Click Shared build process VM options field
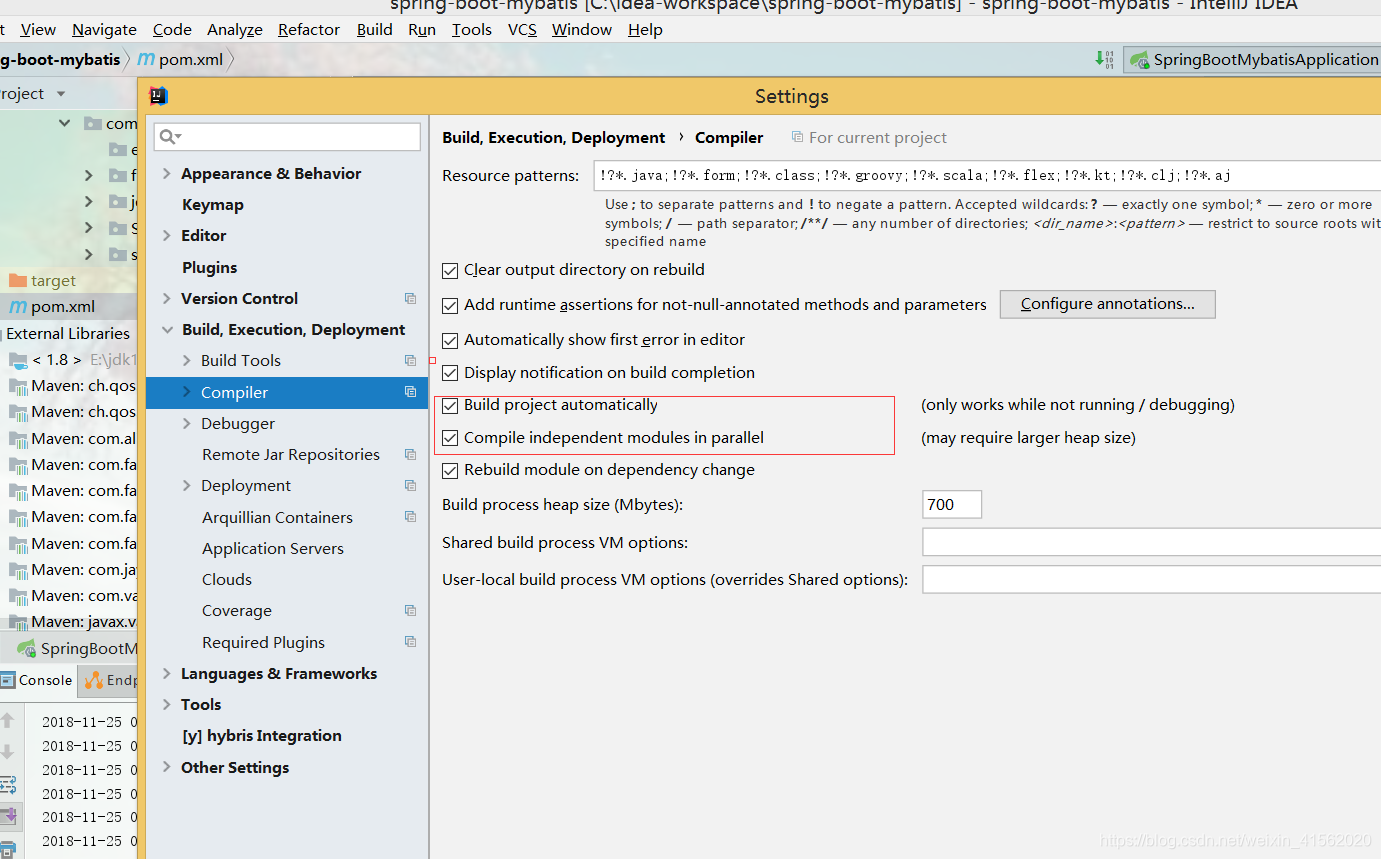 tap(1151, 542)
